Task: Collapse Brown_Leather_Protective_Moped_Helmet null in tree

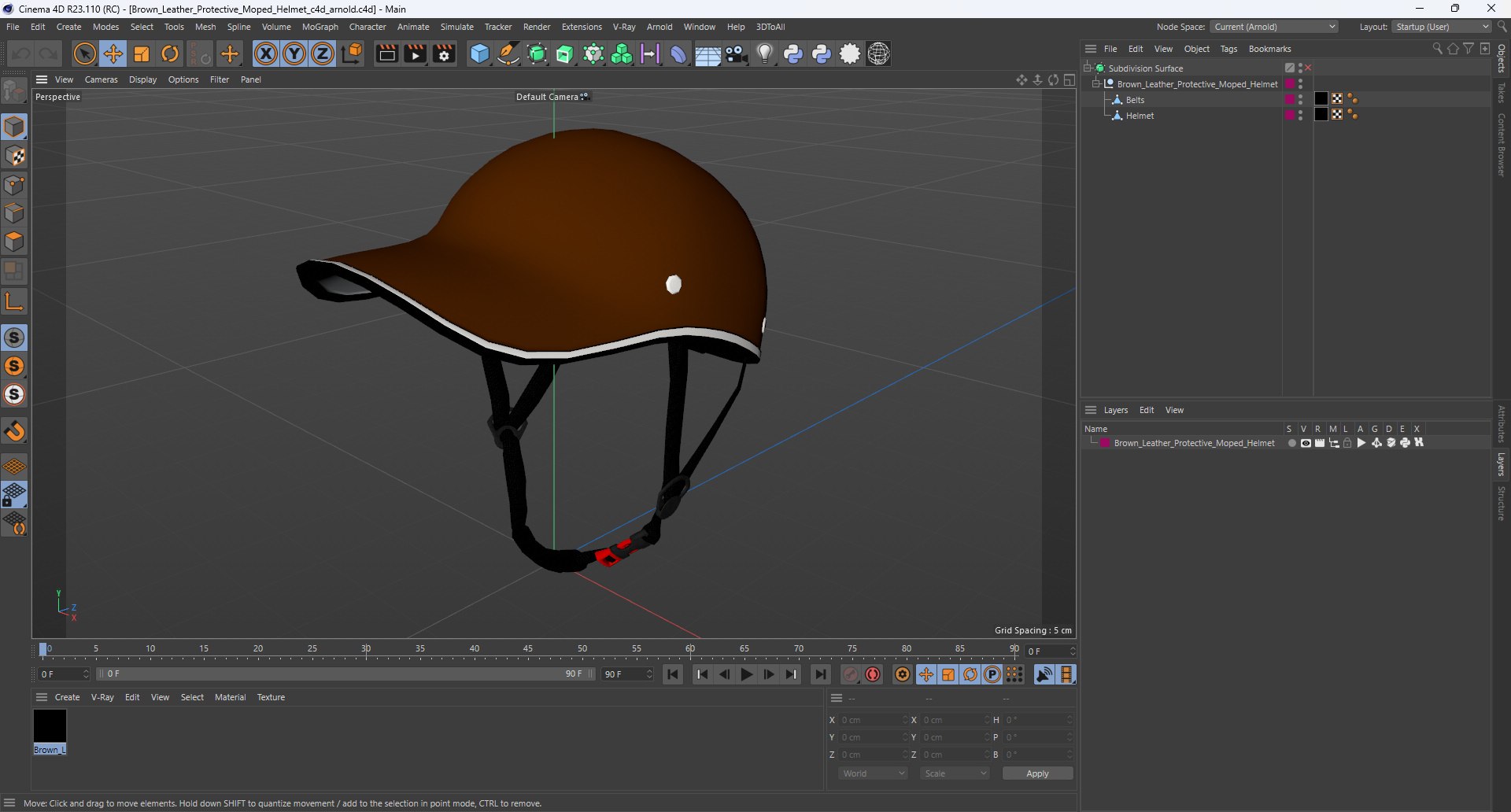Action: click(x=1096, y=84)
